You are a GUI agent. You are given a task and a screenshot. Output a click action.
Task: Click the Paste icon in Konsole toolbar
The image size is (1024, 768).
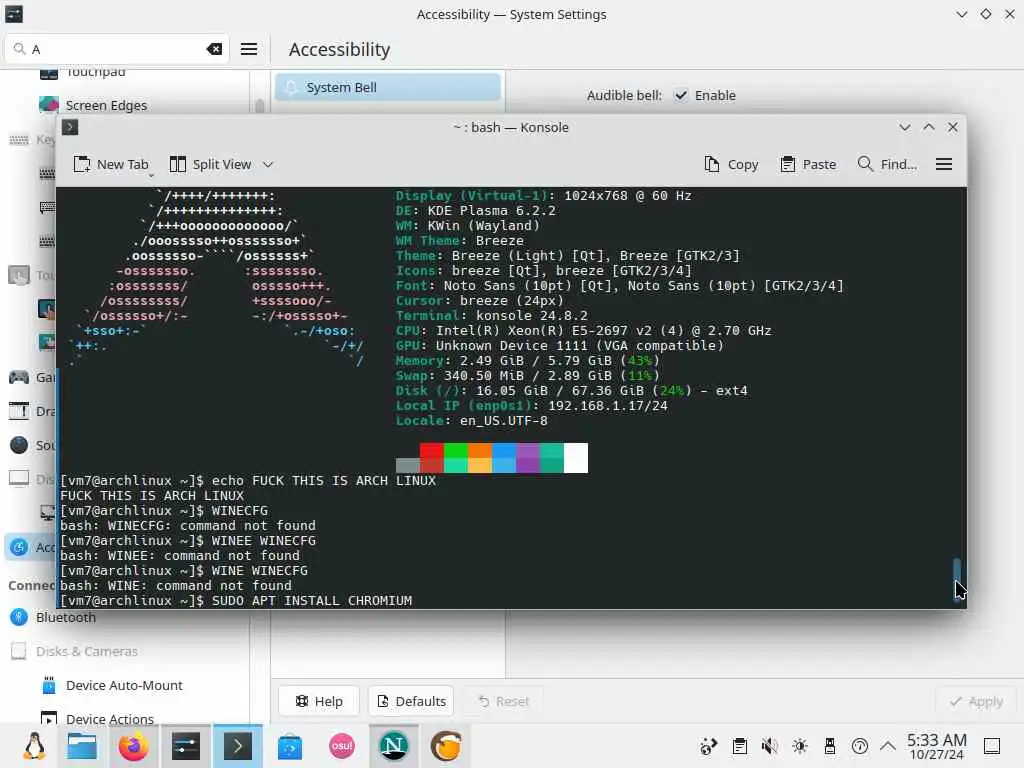788,165
